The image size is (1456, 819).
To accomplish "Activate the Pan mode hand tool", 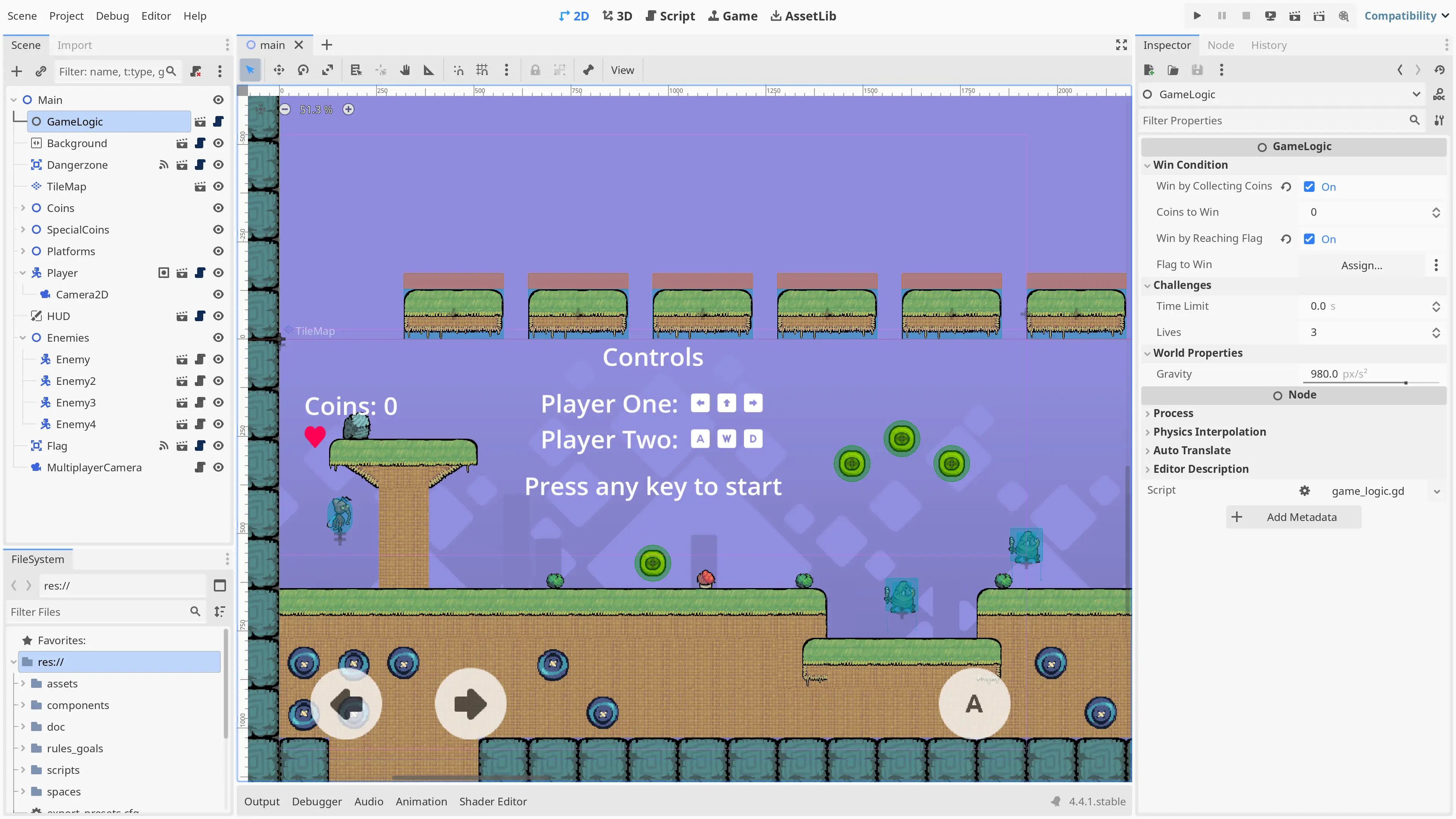I will pyautogui.click(x=405, y=70).
